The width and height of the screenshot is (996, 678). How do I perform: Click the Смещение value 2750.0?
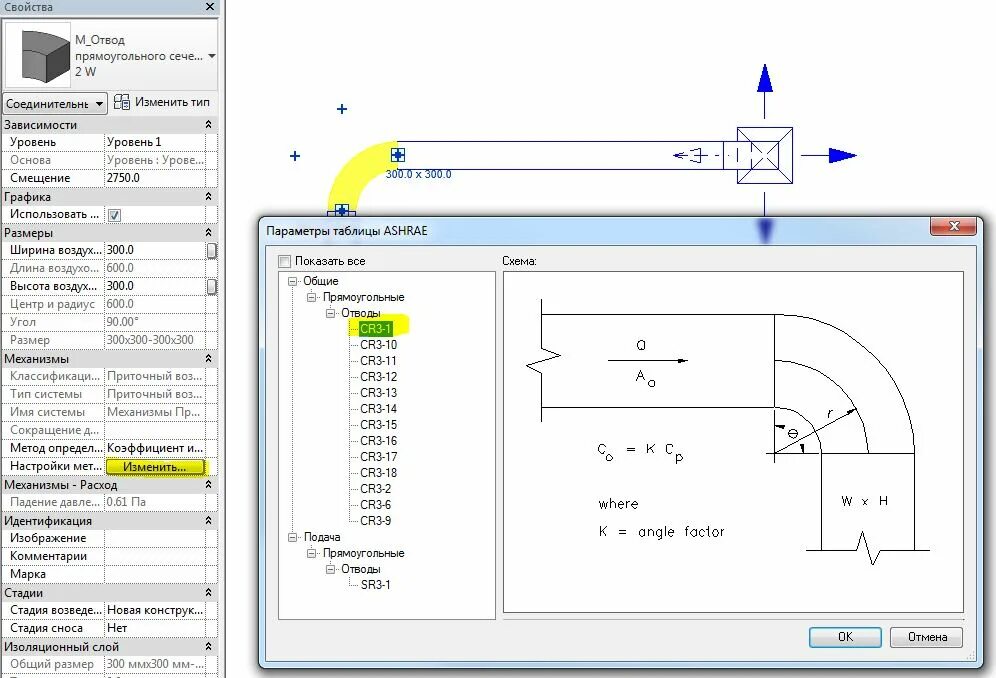(154, 178)
